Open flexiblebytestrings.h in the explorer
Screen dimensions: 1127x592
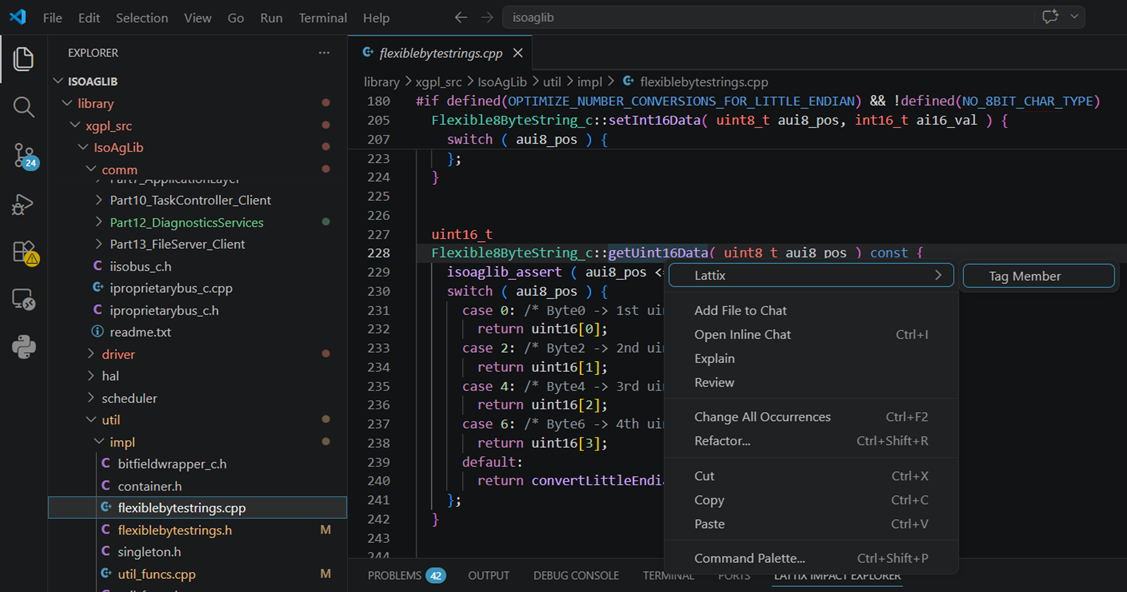(197, 529)
